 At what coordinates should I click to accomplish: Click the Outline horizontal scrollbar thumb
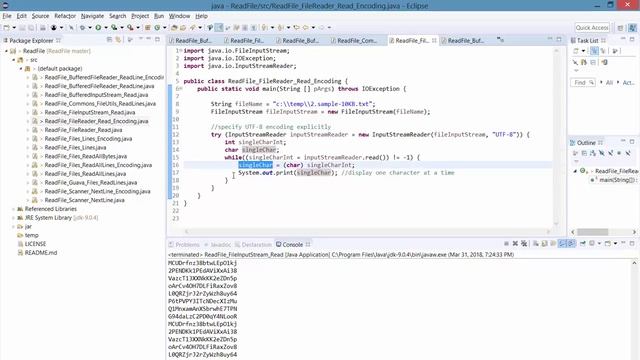coord(592,231)
